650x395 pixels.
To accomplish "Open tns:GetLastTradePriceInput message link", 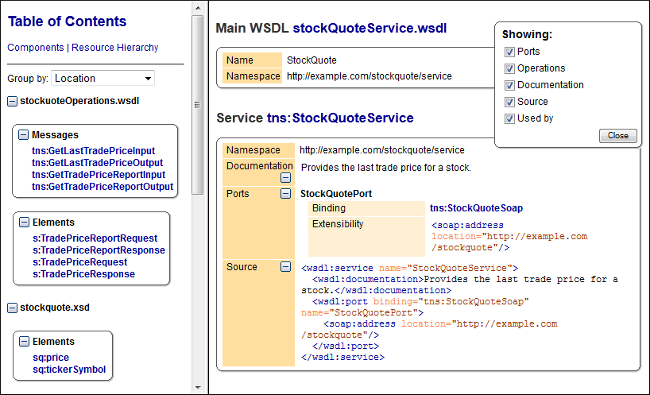I will [x=93, y=151].
